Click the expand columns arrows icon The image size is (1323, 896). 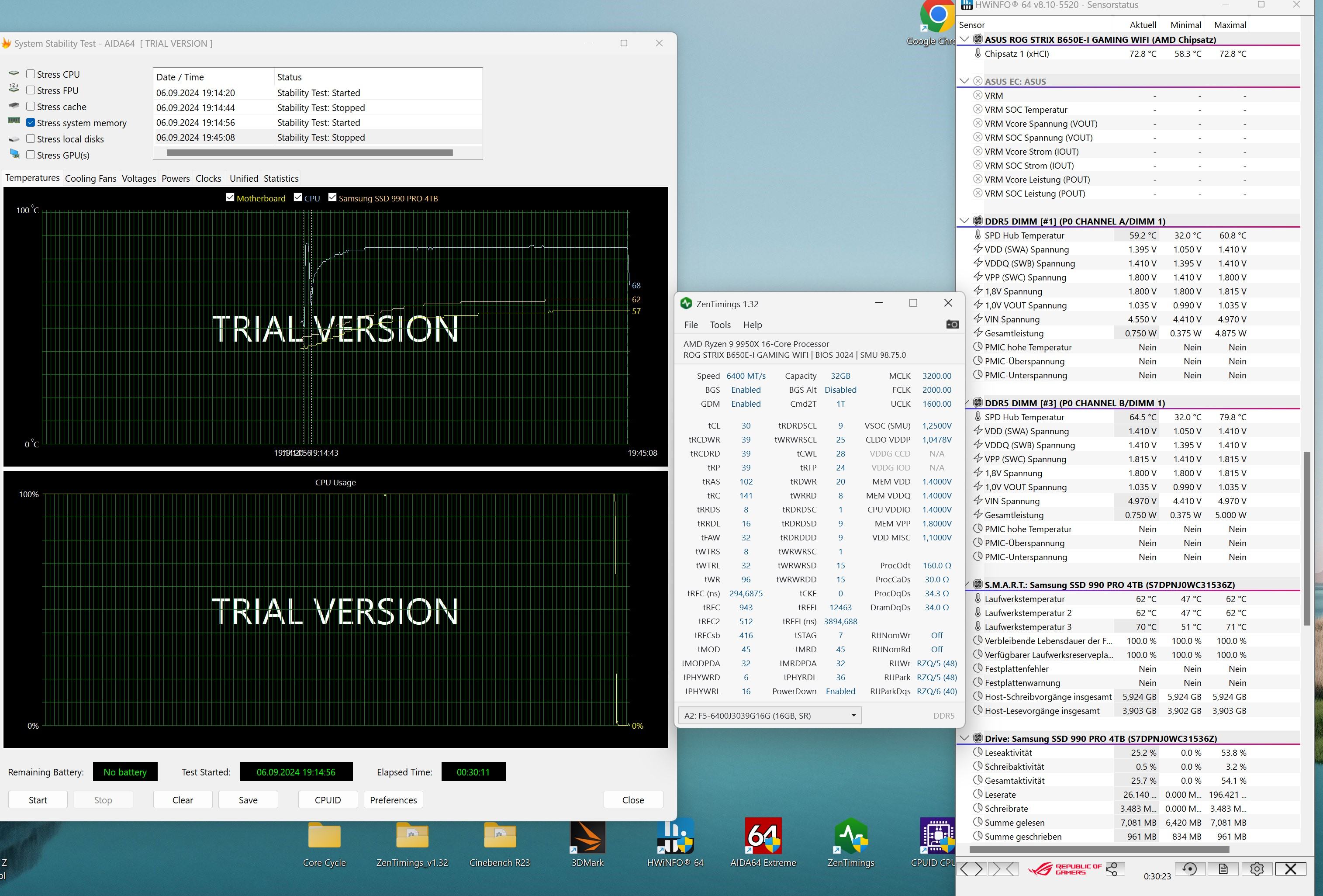coord(971,868)
